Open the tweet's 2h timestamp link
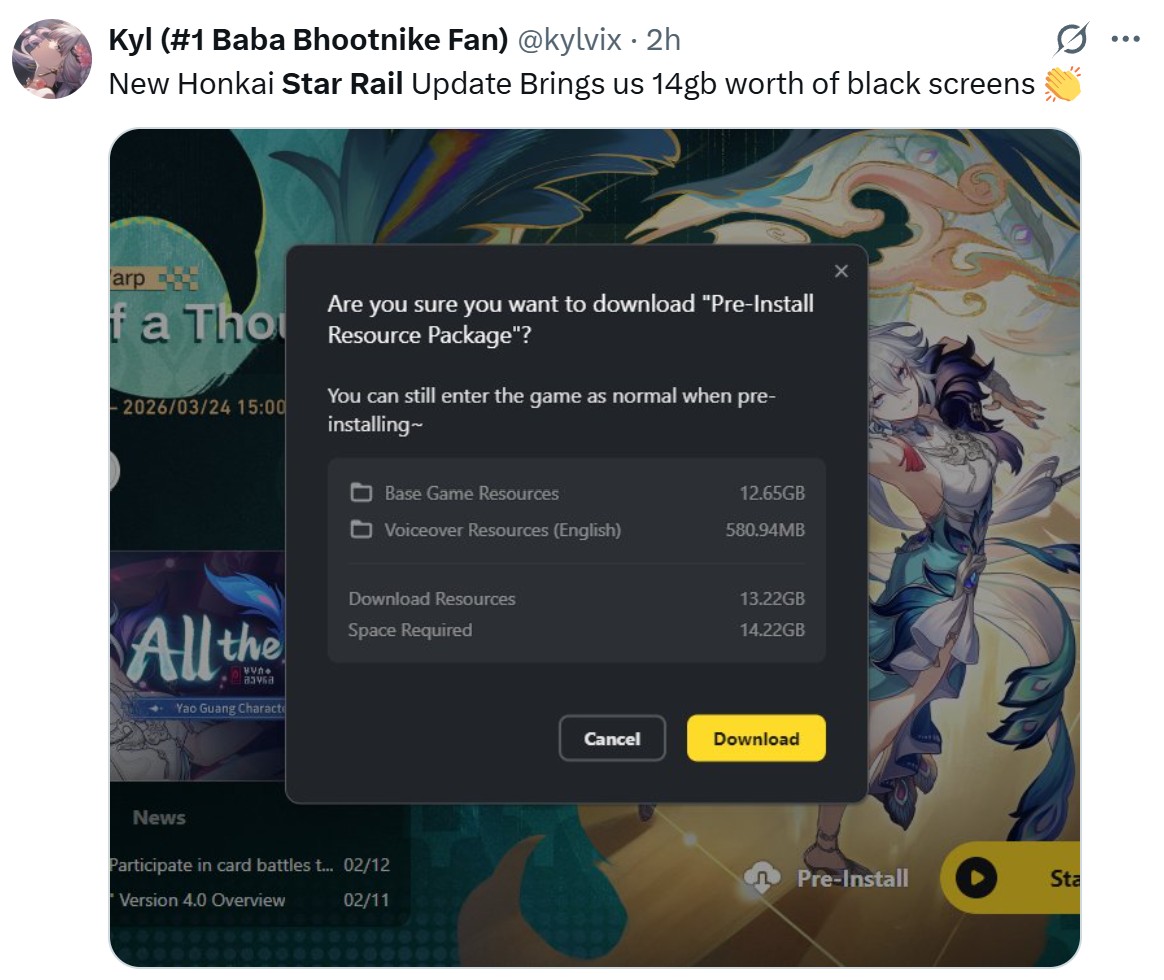 pos(663,39)
